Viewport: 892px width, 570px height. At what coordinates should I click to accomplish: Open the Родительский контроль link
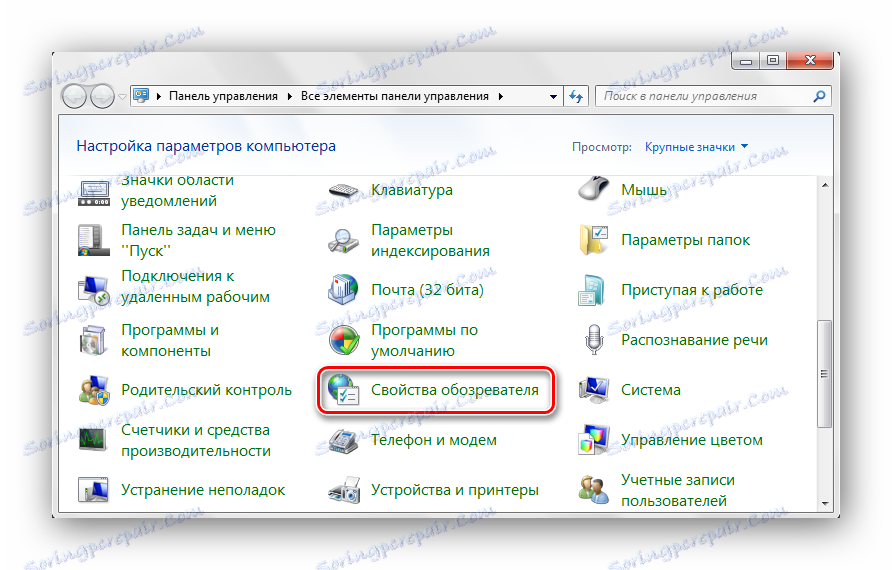pyautogui.click(x=207, y=390)
